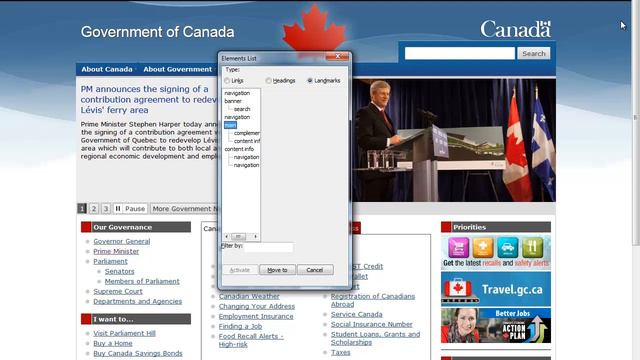Open the Parliament link
Screen dimensions: 640x360
point(110,261)
